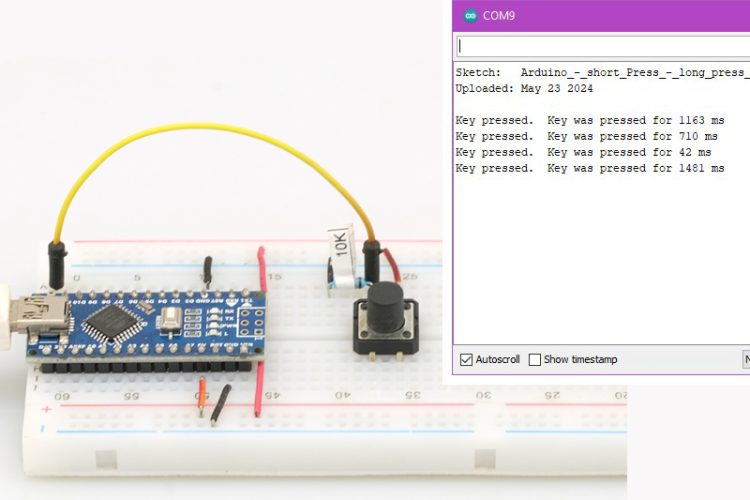
Task: Enable the Show timestamp checkbox
Action: coord(535,359)
